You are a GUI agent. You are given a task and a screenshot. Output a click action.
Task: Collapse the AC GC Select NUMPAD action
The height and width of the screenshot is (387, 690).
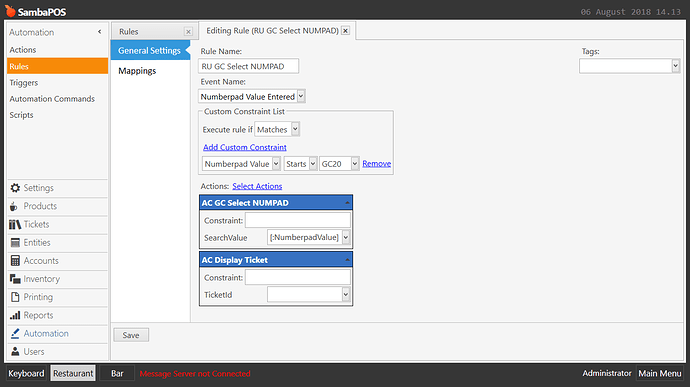(x=347, y=203)
